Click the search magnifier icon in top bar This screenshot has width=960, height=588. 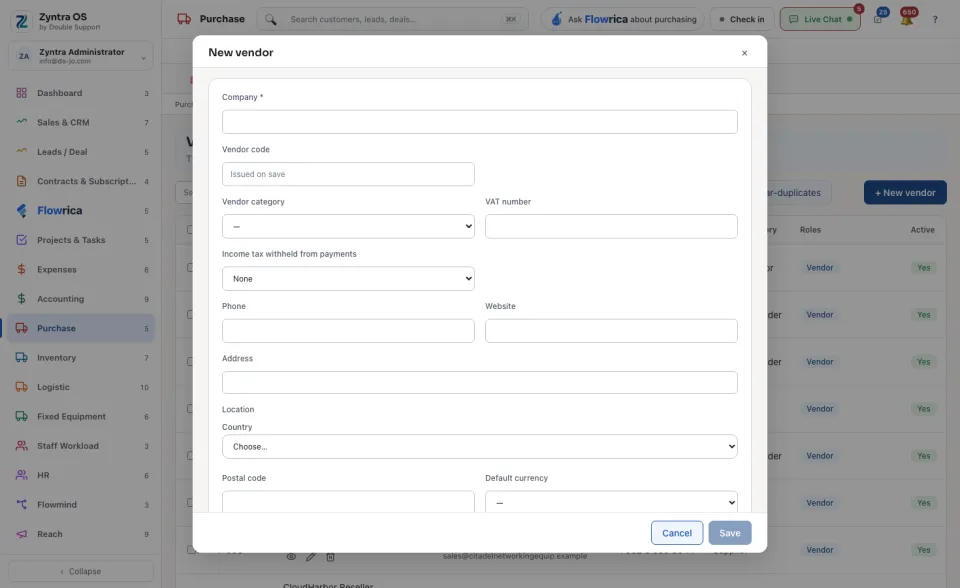(271, 20)
